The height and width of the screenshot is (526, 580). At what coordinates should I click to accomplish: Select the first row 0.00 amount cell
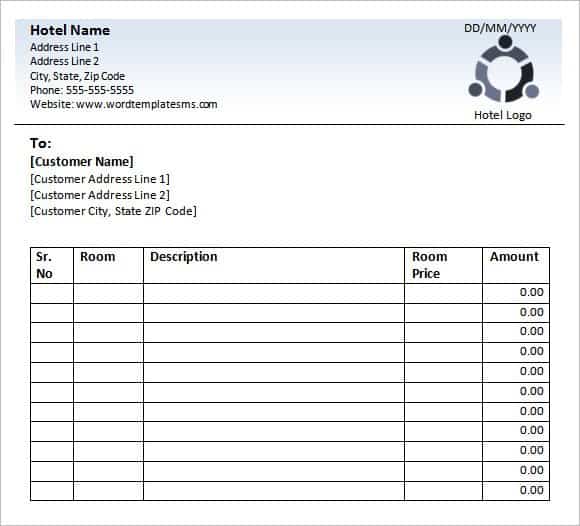click(x=516, y=294)
